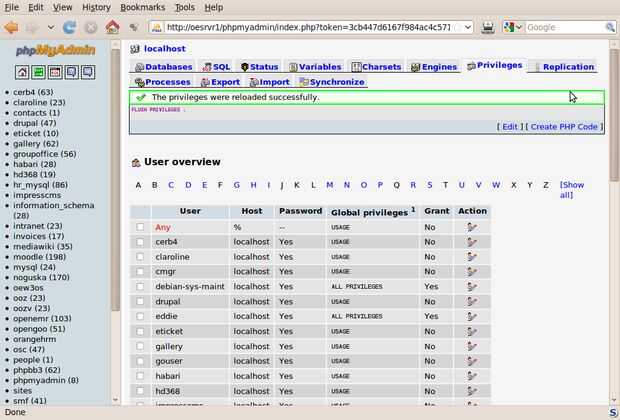This screenshot has height=420, width=620.
Task: Edit privileges icon for claroline user
Action: click(471, 257)
